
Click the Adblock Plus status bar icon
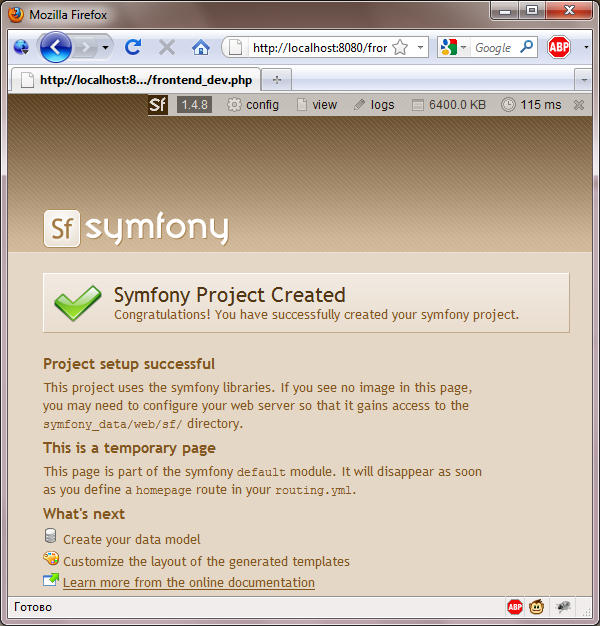click(515, 607)
